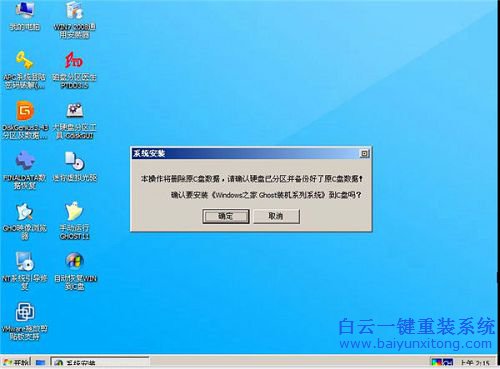Screen dimensions: 500x369
Task: Select the 系统安装 taskbar window button
Action: tap(100, 362)
